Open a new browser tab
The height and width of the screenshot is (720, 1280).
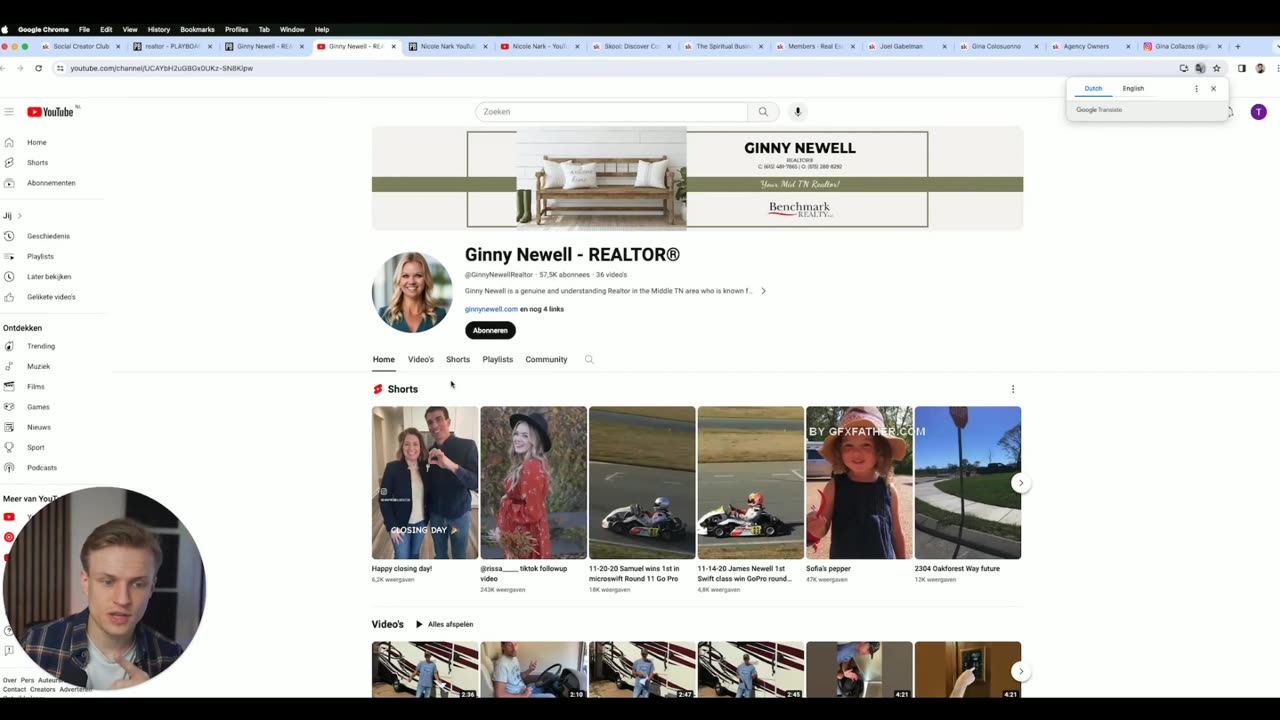coord(1237,46)
